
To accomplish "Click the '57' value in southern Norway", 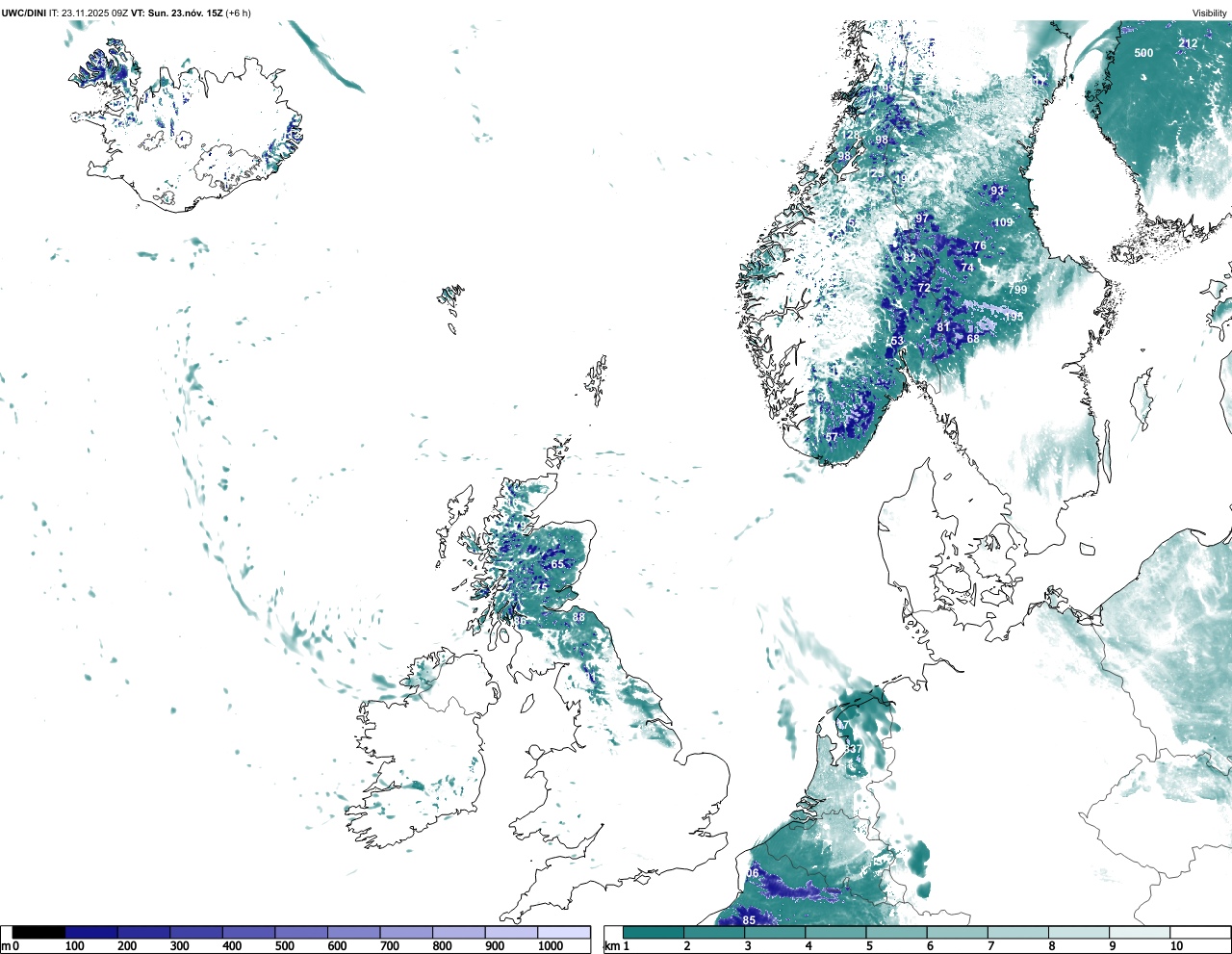I will [832, 438].
